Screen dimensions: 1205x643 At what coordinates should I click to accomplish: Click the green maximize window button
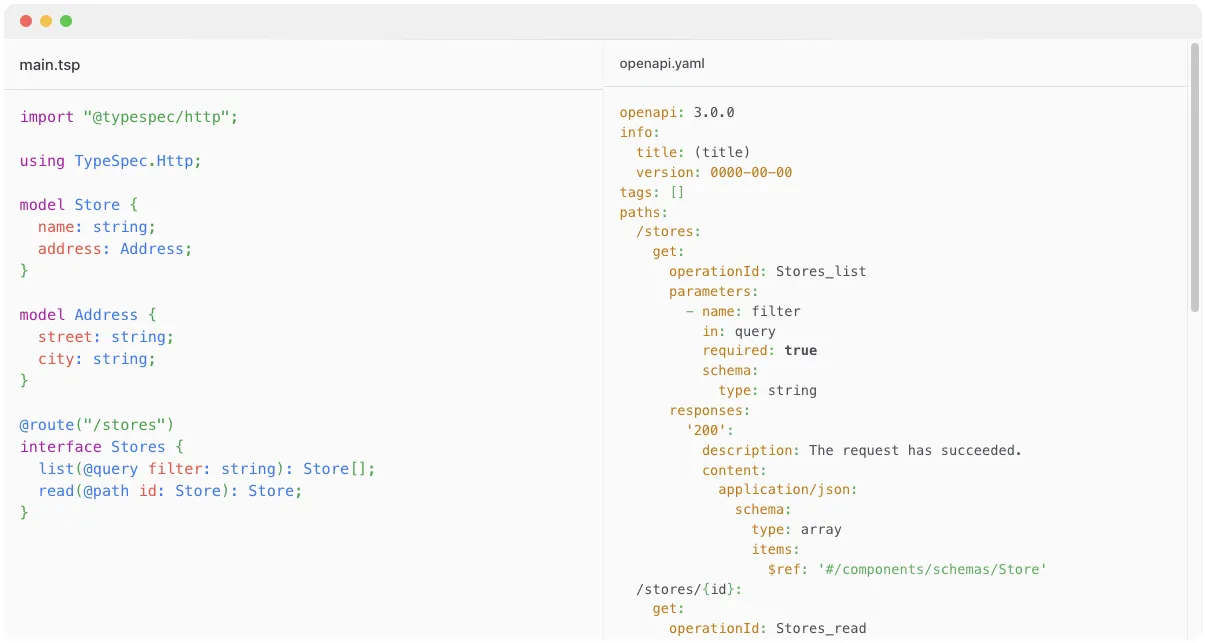click(66, 21)
